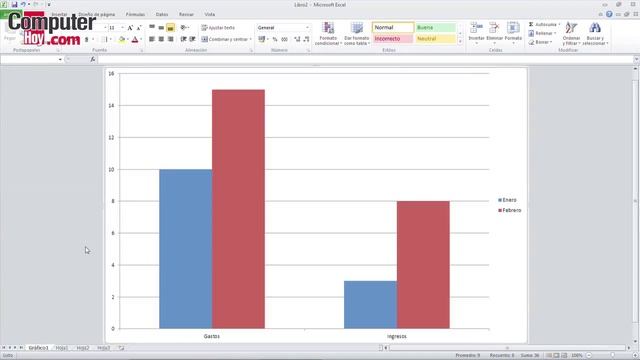Image resolution: width=640 pixels, height=360 pixels.
Task: Open the Datos ribbon tab
Action: point(162,14)
